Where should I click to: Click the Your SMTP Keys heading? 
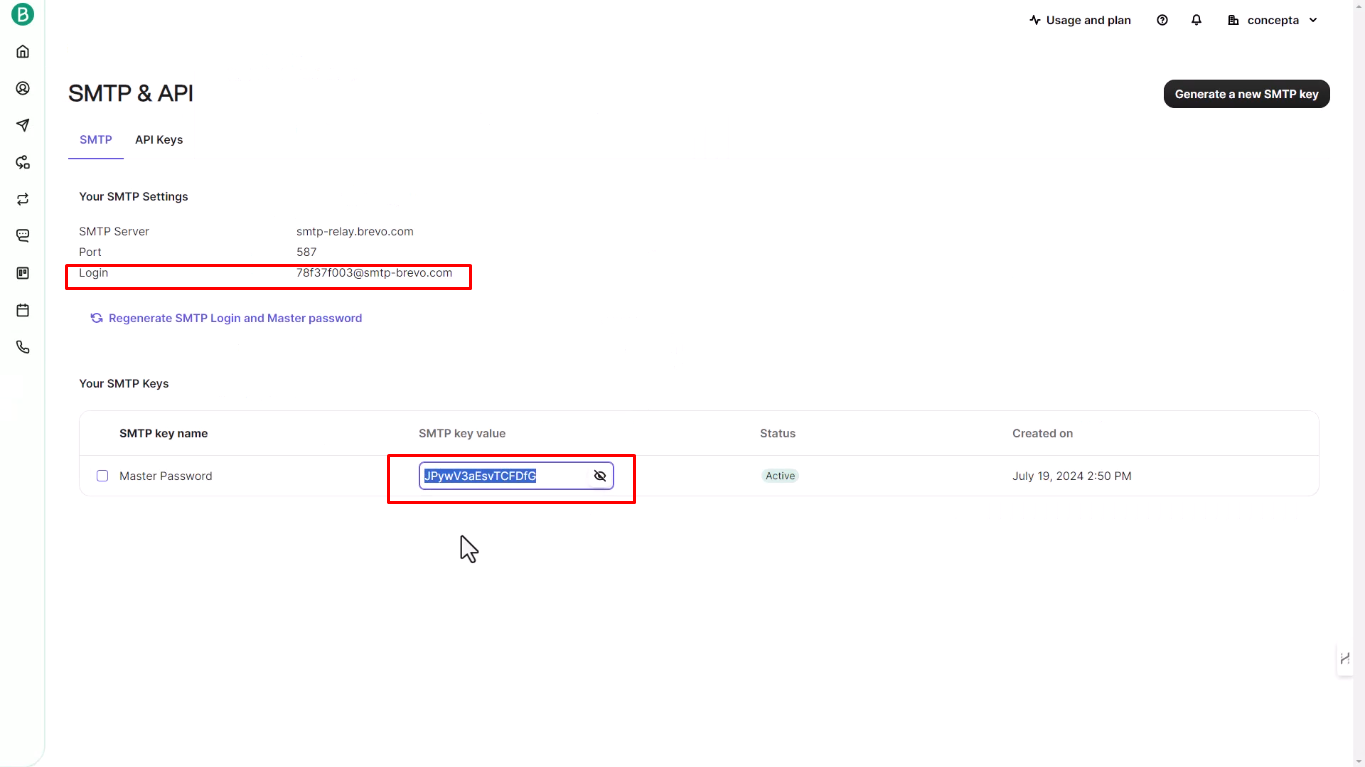coord(124,384)
